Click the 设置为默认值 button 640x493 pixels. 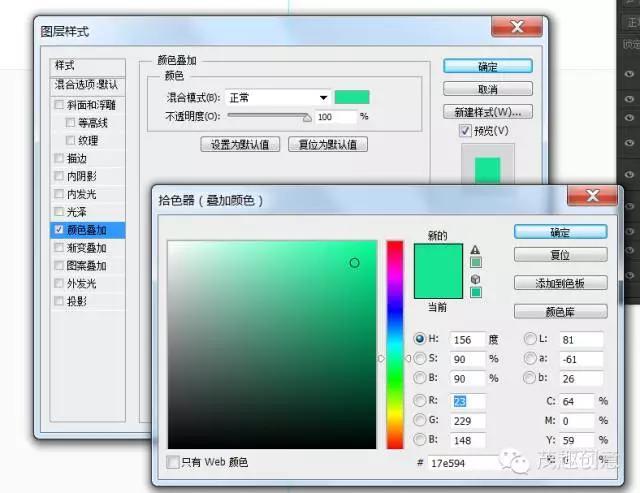coord(240,144)
